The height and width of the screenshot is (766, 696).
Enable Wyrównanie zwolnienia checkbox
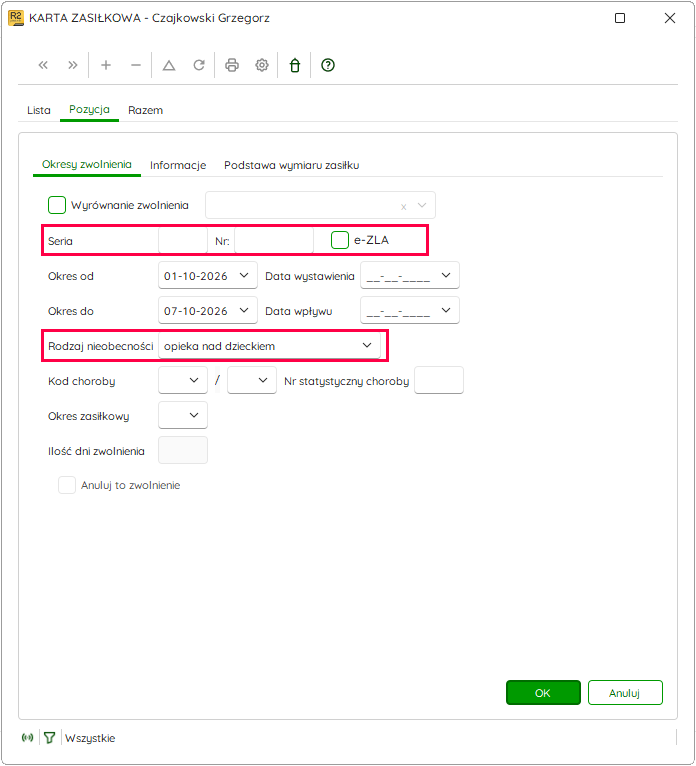57,205
